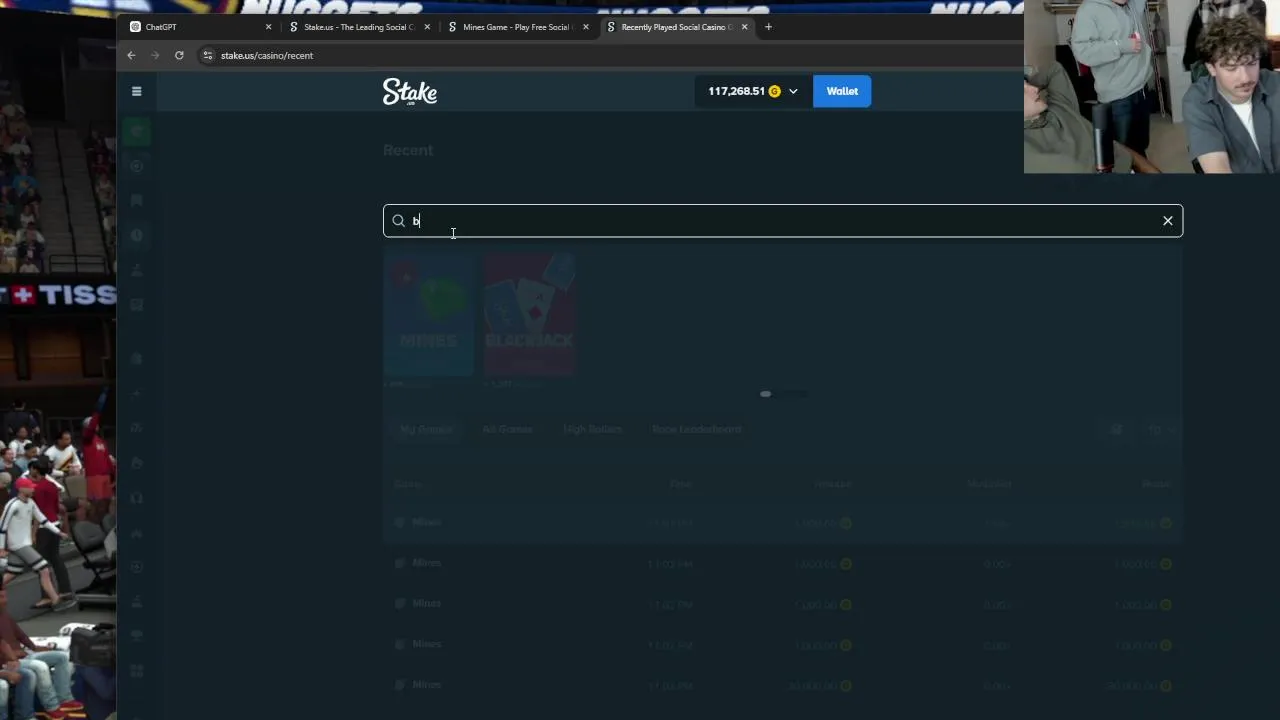Click the site information icon in address bar
Image resolution: width=1280 pixels, height=720 pixels.
(x=208, y=55)
